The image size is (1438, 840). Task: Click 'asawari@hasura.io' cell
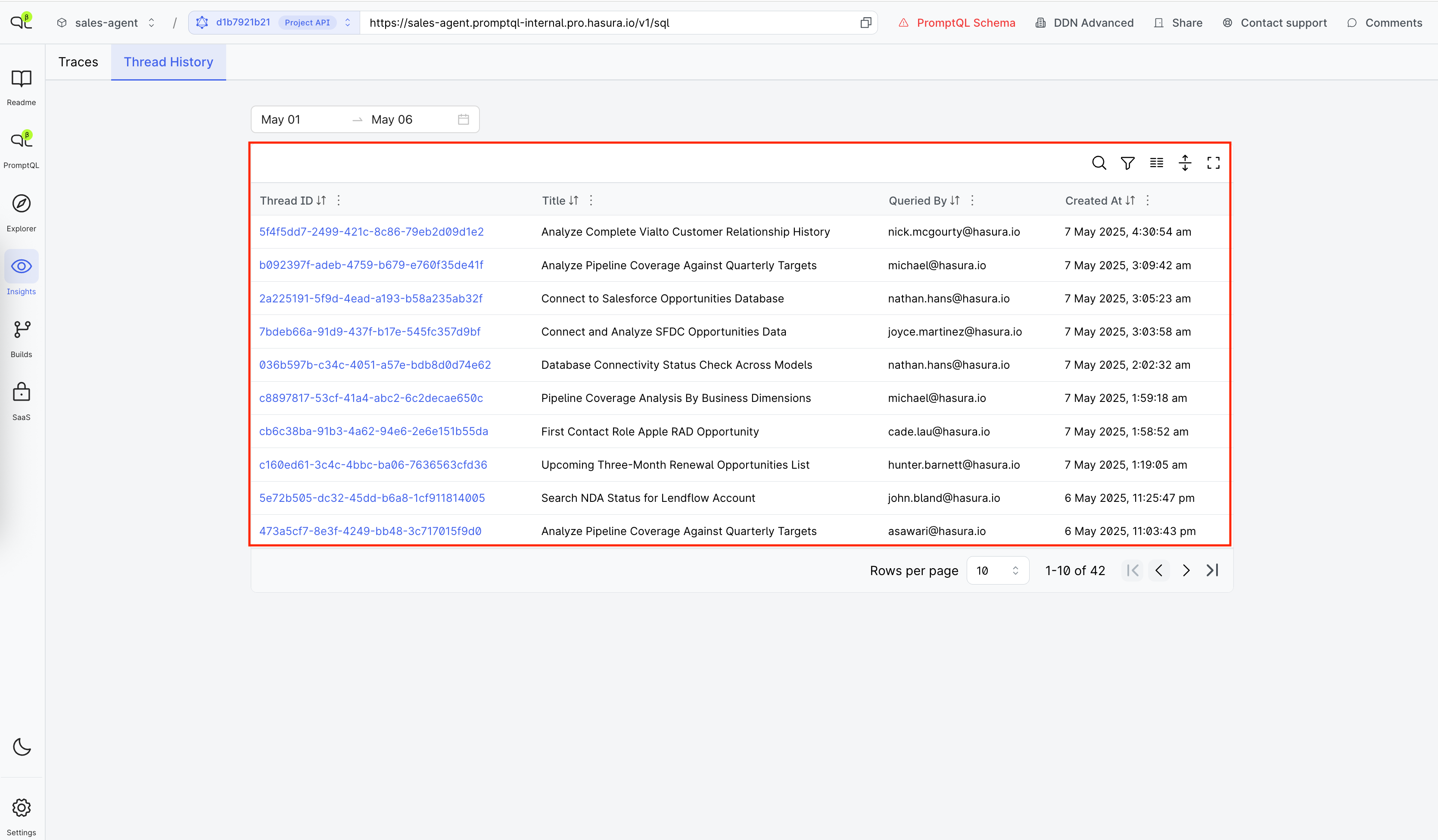(937, 531)
